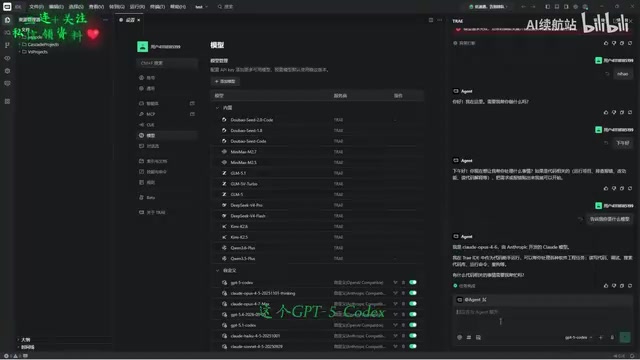The height and width of the screenshot is (360, 640).
Task: Collapse the 自定义 custom models section
Action: click(x=217, y=271)
